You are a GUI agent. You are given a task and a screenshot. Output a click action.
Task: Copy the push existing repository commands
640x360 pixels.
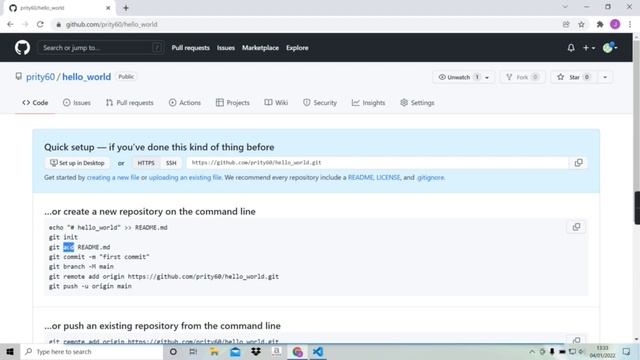coord(576,340)
